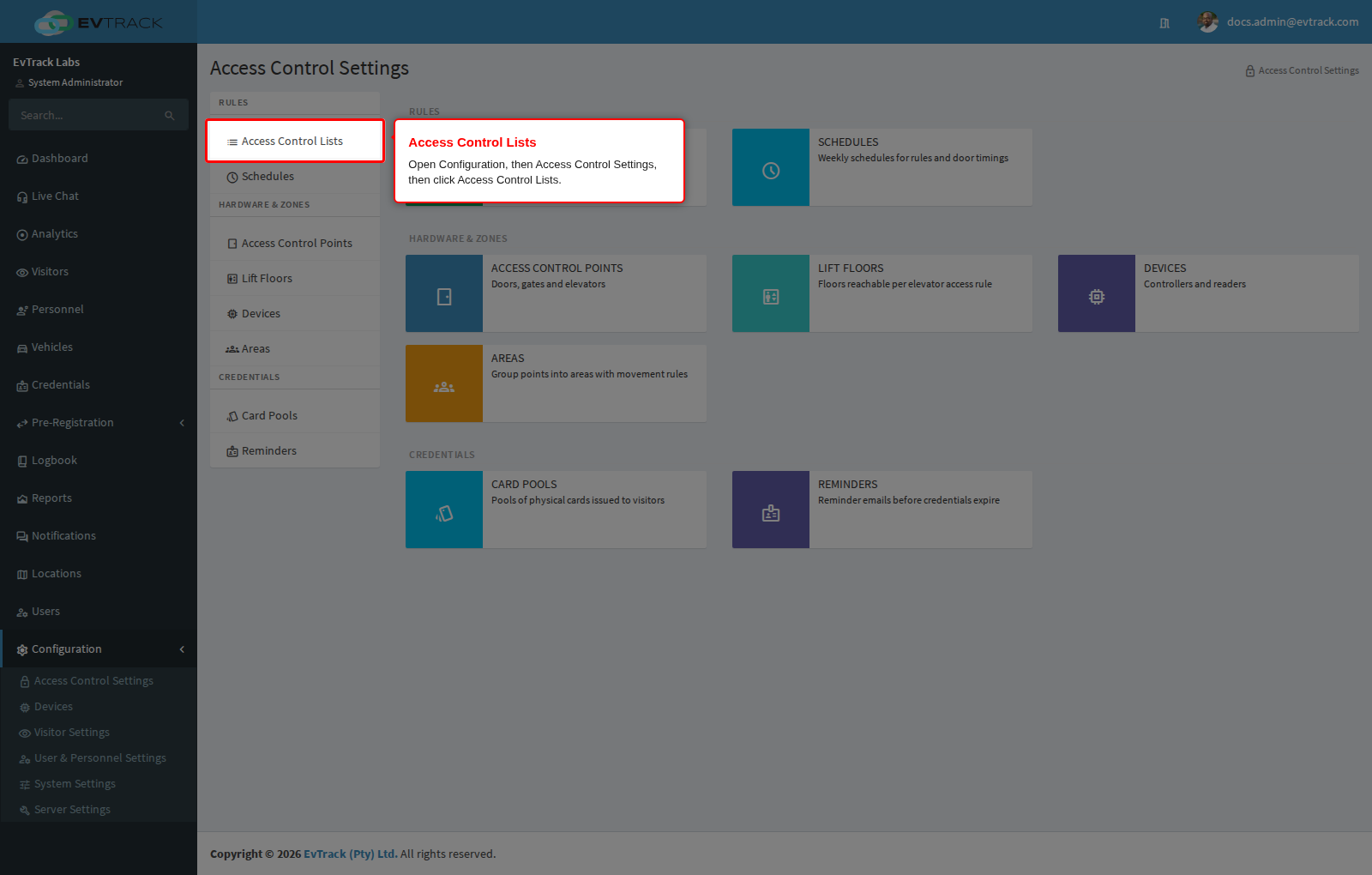Open Personnel sidebar item

99,310
